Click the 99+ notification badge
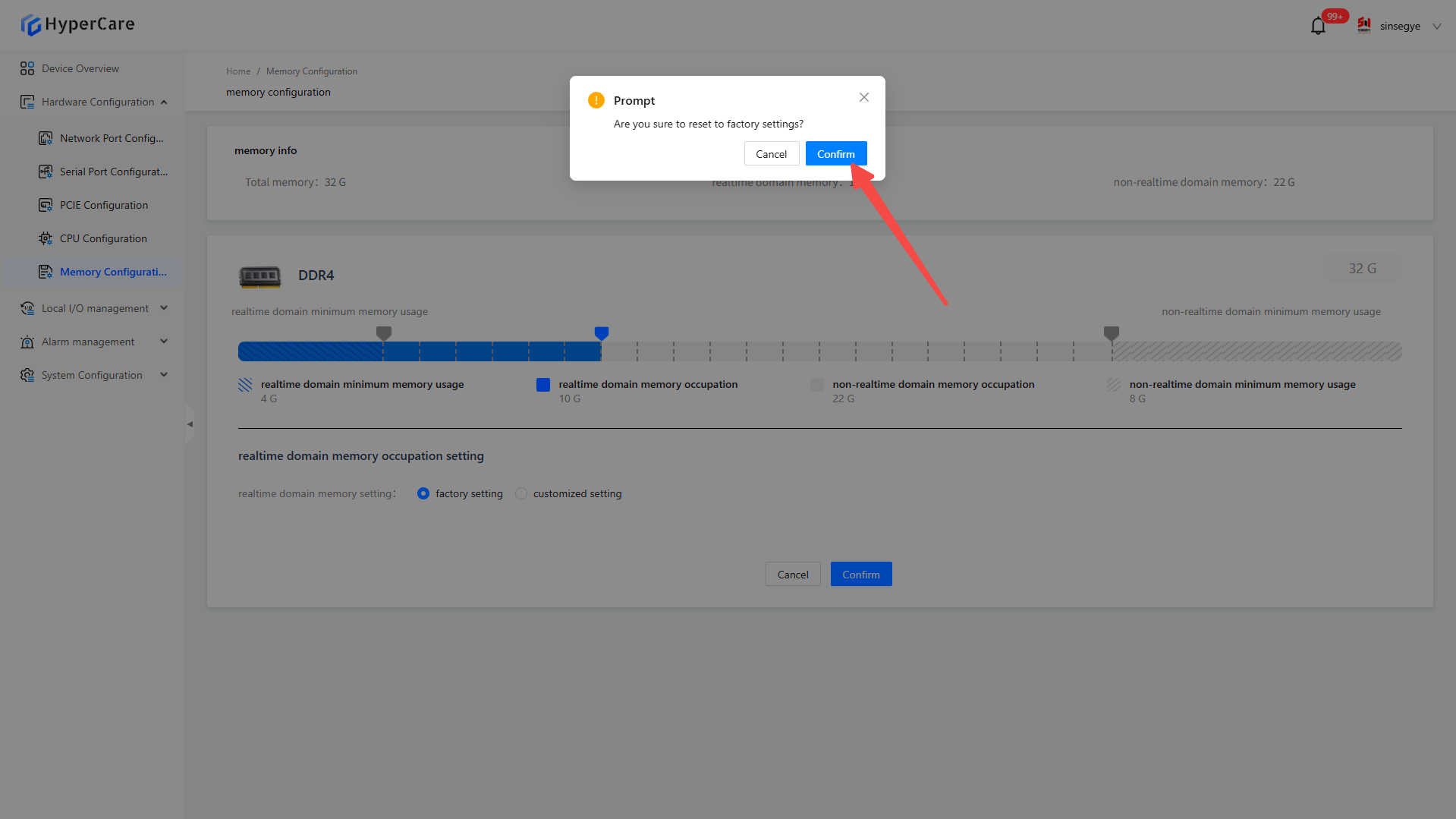Screen dimensions: 1456x819 point(1335,16)
